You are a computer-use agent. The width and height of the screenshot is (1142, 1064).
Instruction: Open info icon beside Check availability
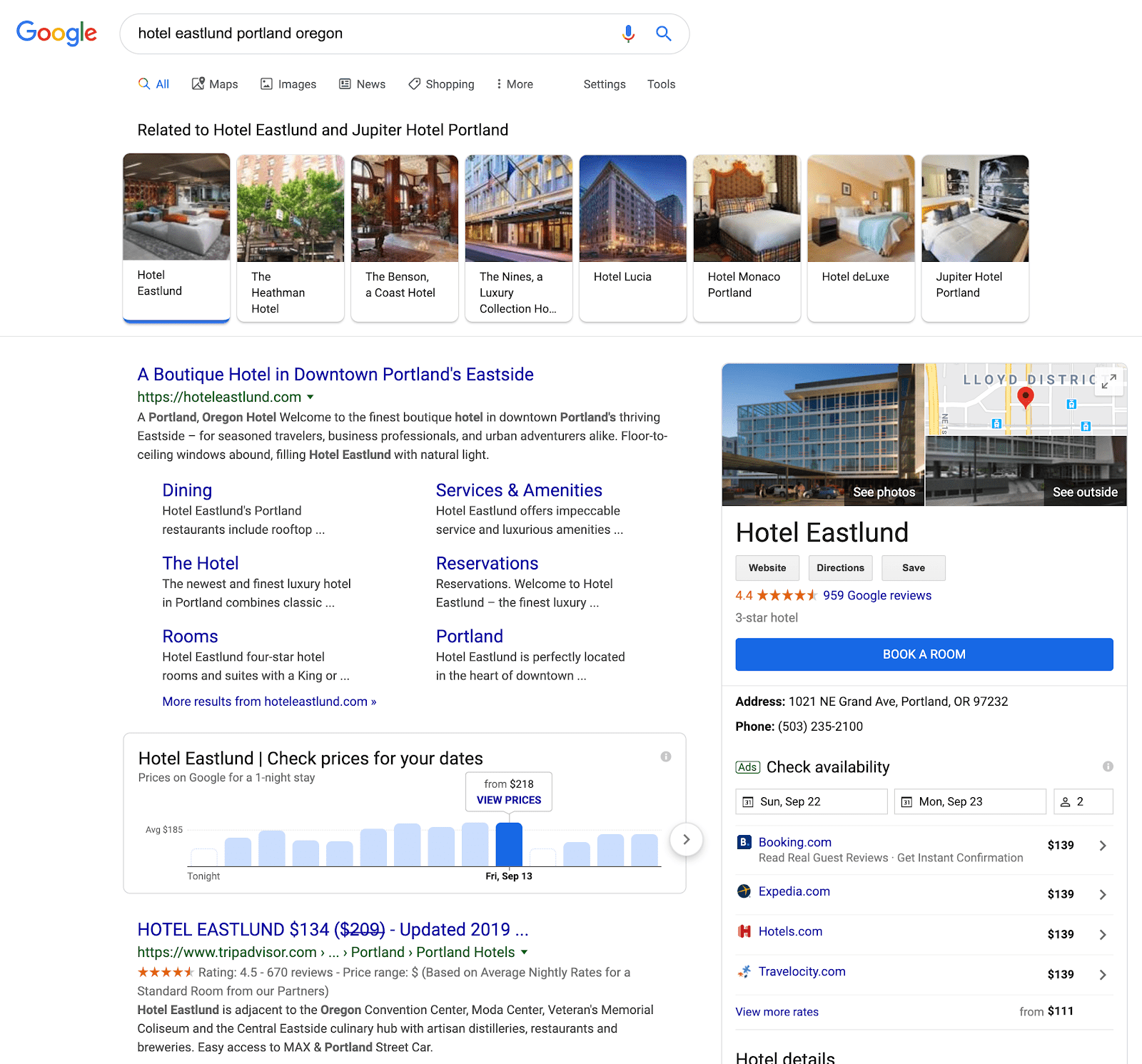click(1108, 766)
